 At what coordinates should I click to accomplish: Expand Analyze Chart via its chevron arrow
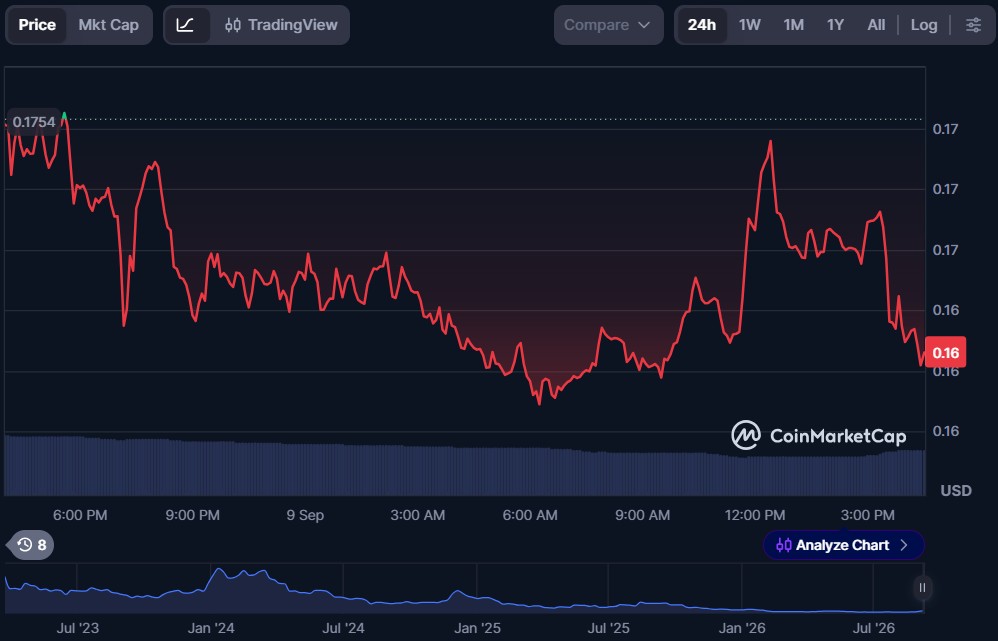pyautogui.click(x=904, y=546)
